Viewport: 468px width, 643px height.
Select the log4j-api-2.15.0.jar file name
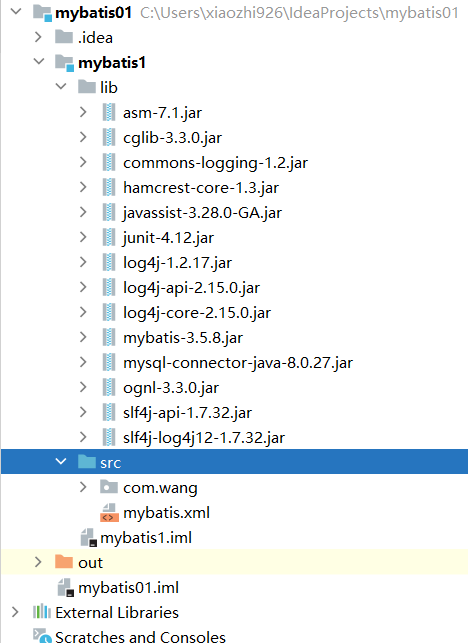pyautogui.click(x=192, y=288)
